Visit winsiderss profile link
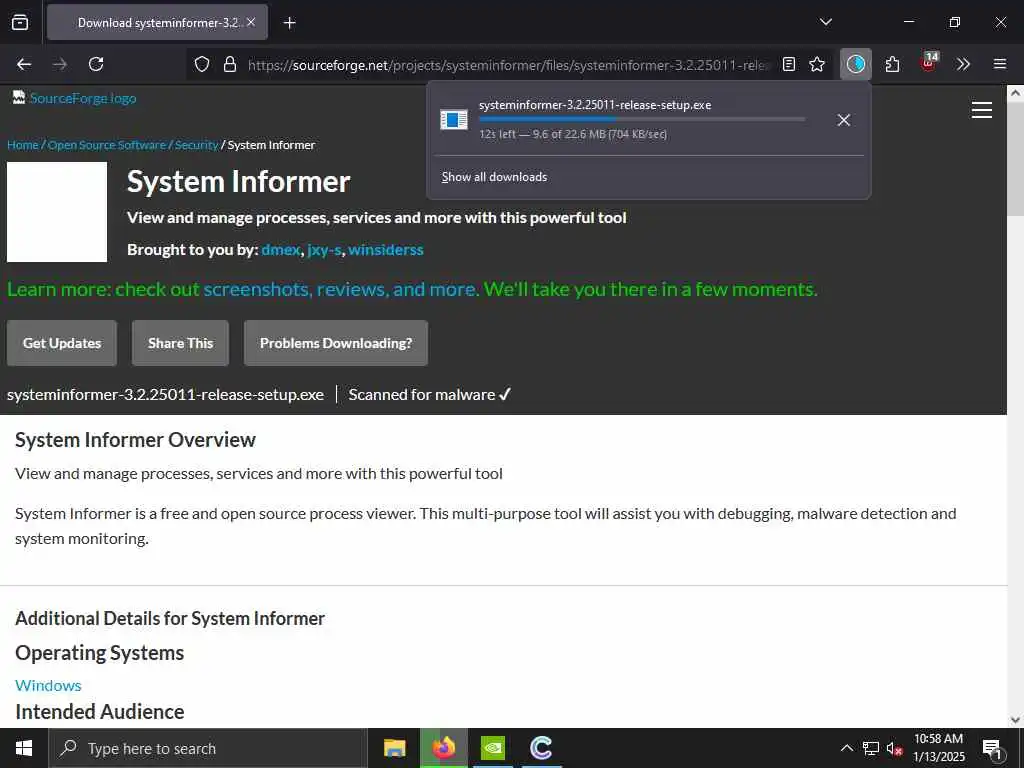 [x=386, y=249]
